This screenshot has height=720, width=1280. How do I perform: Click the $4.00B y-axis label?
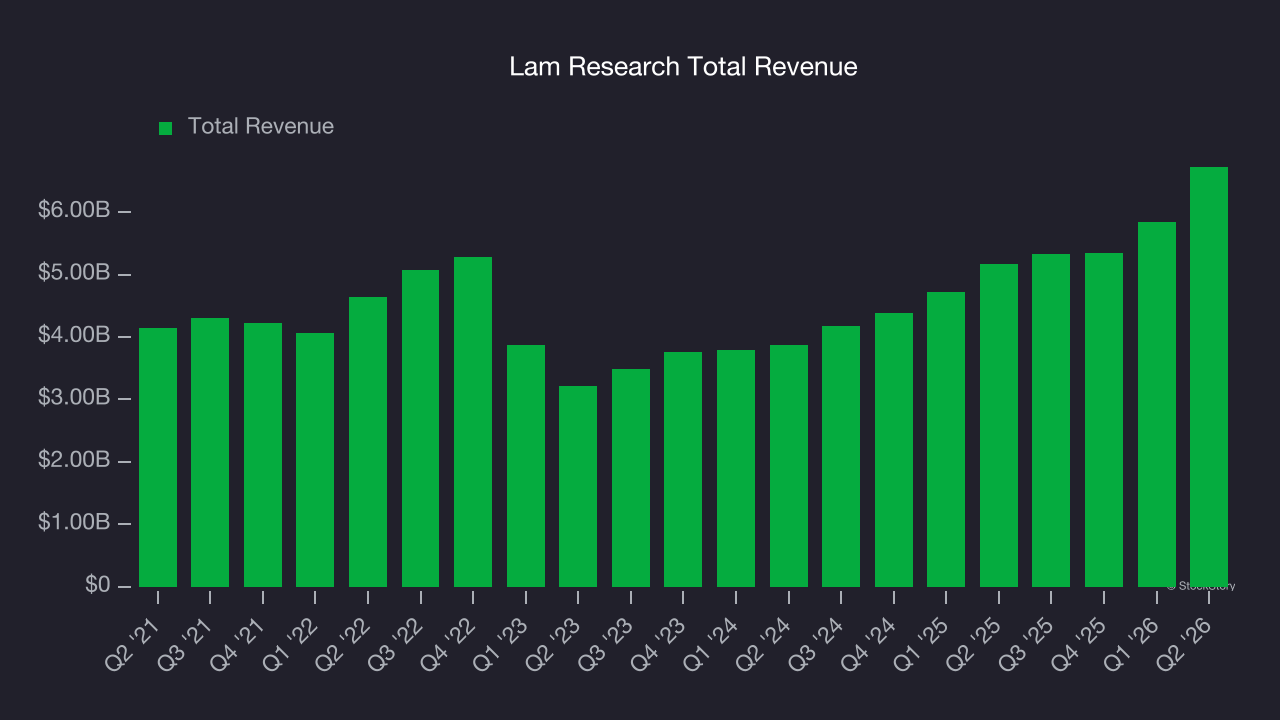coord(74,336)
